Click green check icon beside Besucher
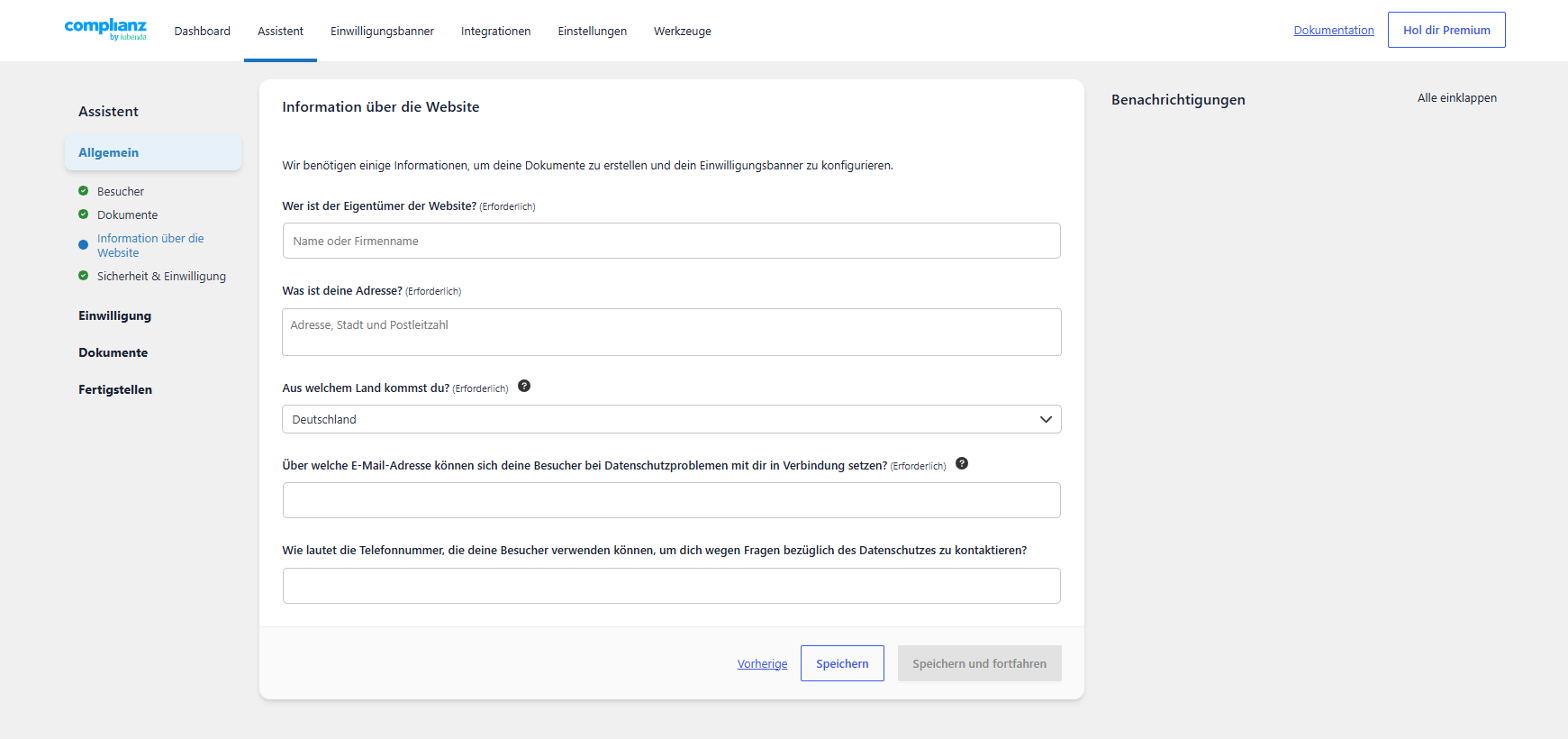This screenshot has width=1568, height=739. point(84,191)
